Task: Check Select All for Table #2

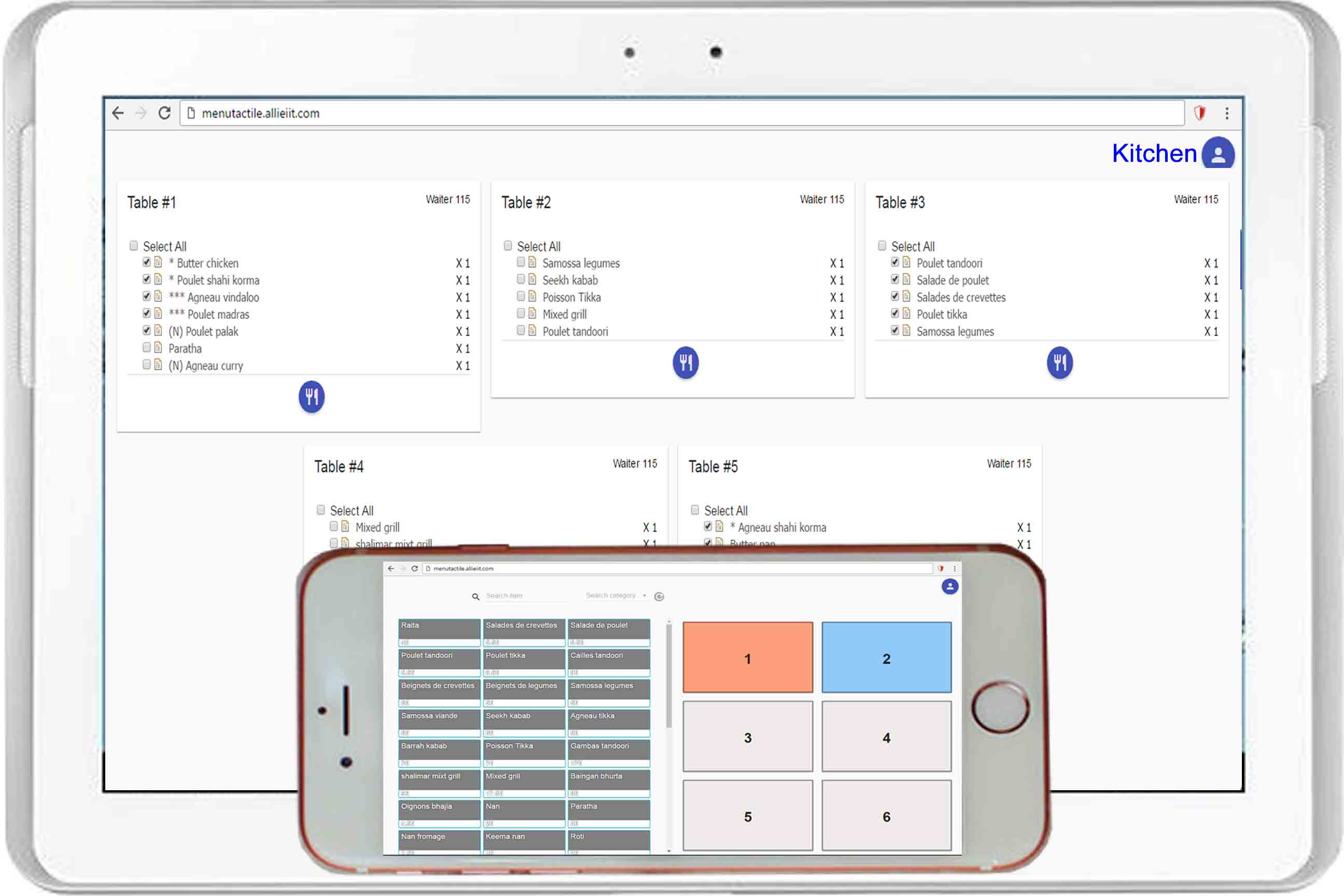Action: coord(508,246)
